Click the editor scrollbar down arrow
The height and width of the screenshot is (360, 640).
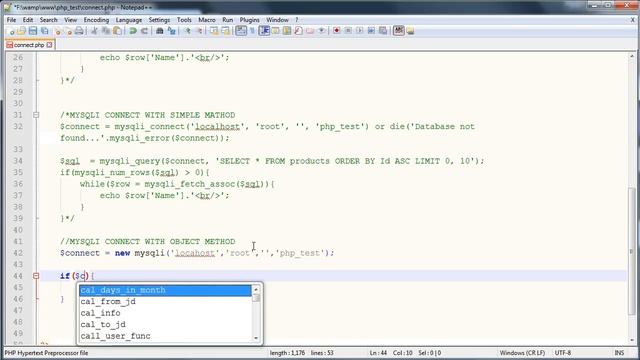632,340
